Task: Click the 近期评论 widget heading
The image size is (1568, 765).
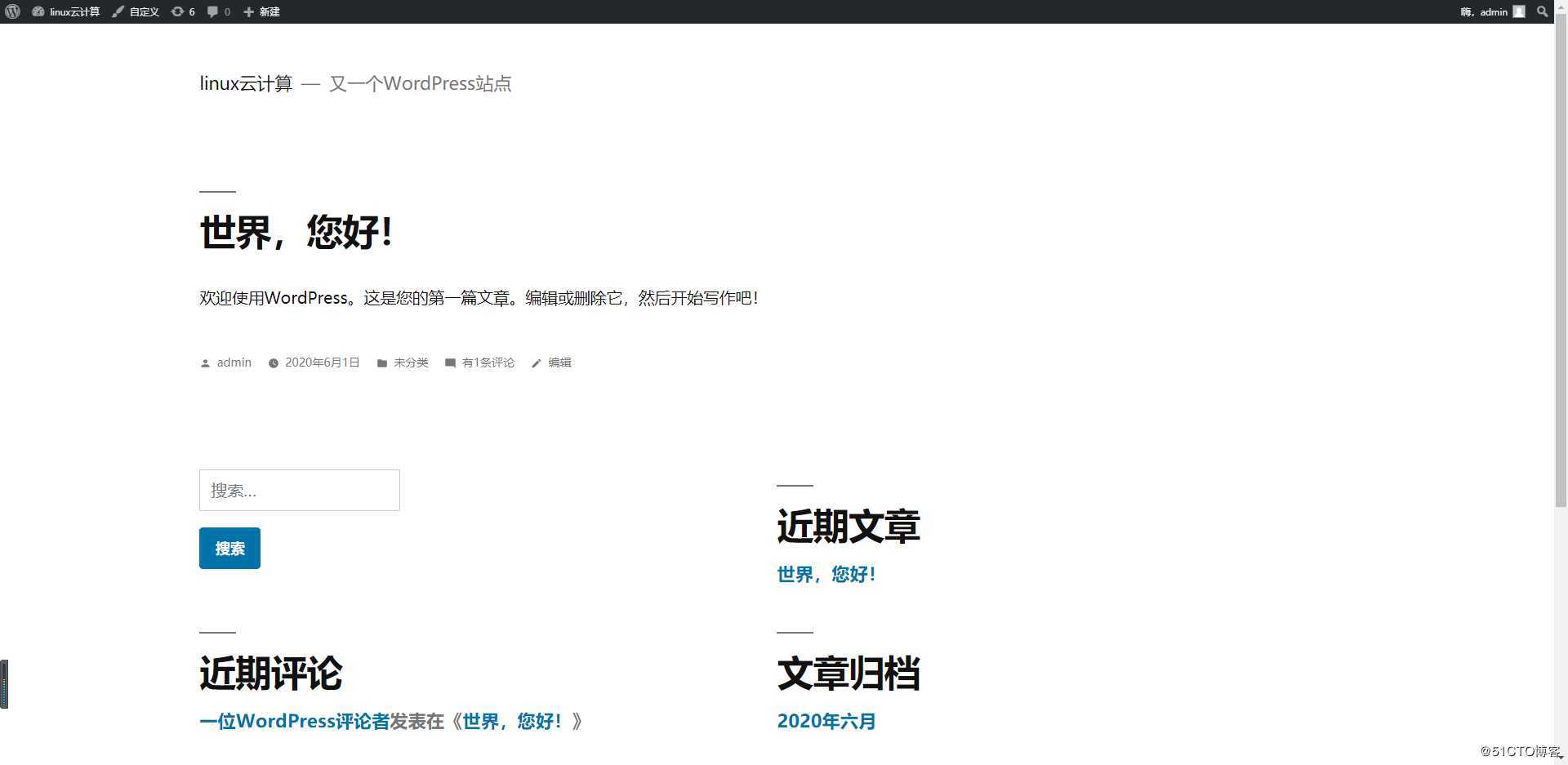Action: [271, 674]
